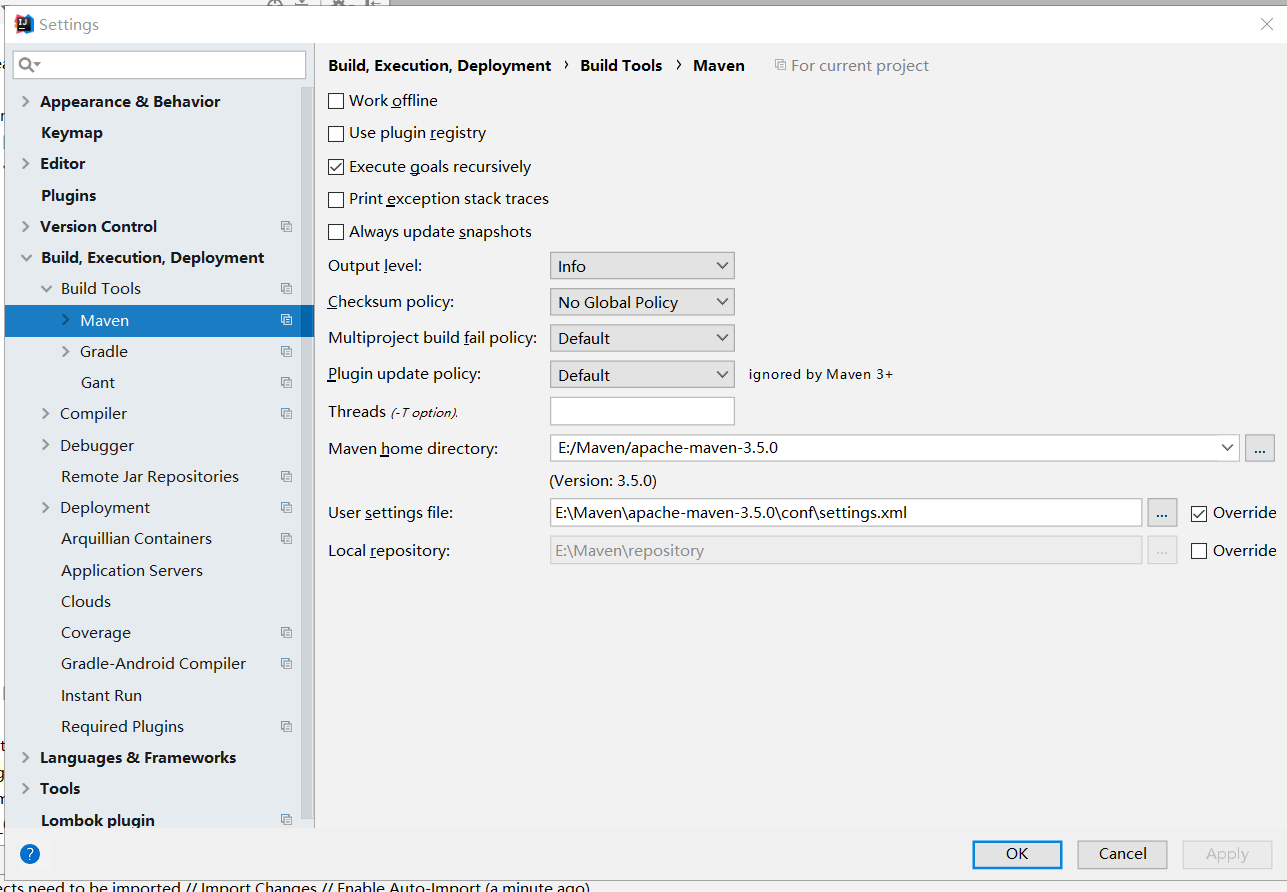Check Use plugin registry

[336, 133]
